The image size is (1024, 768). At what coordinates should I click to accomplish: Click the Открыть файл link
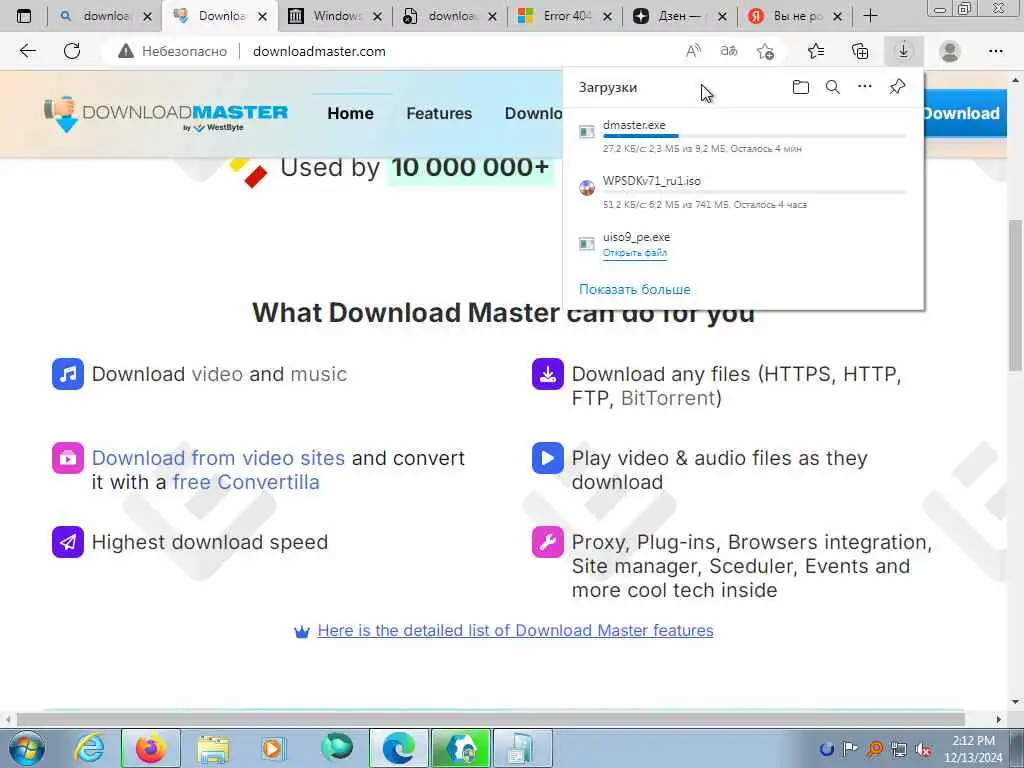point(635,253)
